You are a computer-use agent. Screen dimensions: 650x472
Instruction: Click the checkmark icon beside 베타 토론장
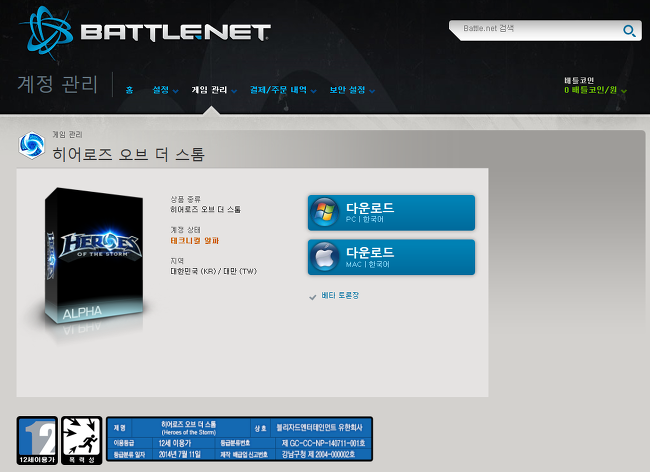click(313, 297)
